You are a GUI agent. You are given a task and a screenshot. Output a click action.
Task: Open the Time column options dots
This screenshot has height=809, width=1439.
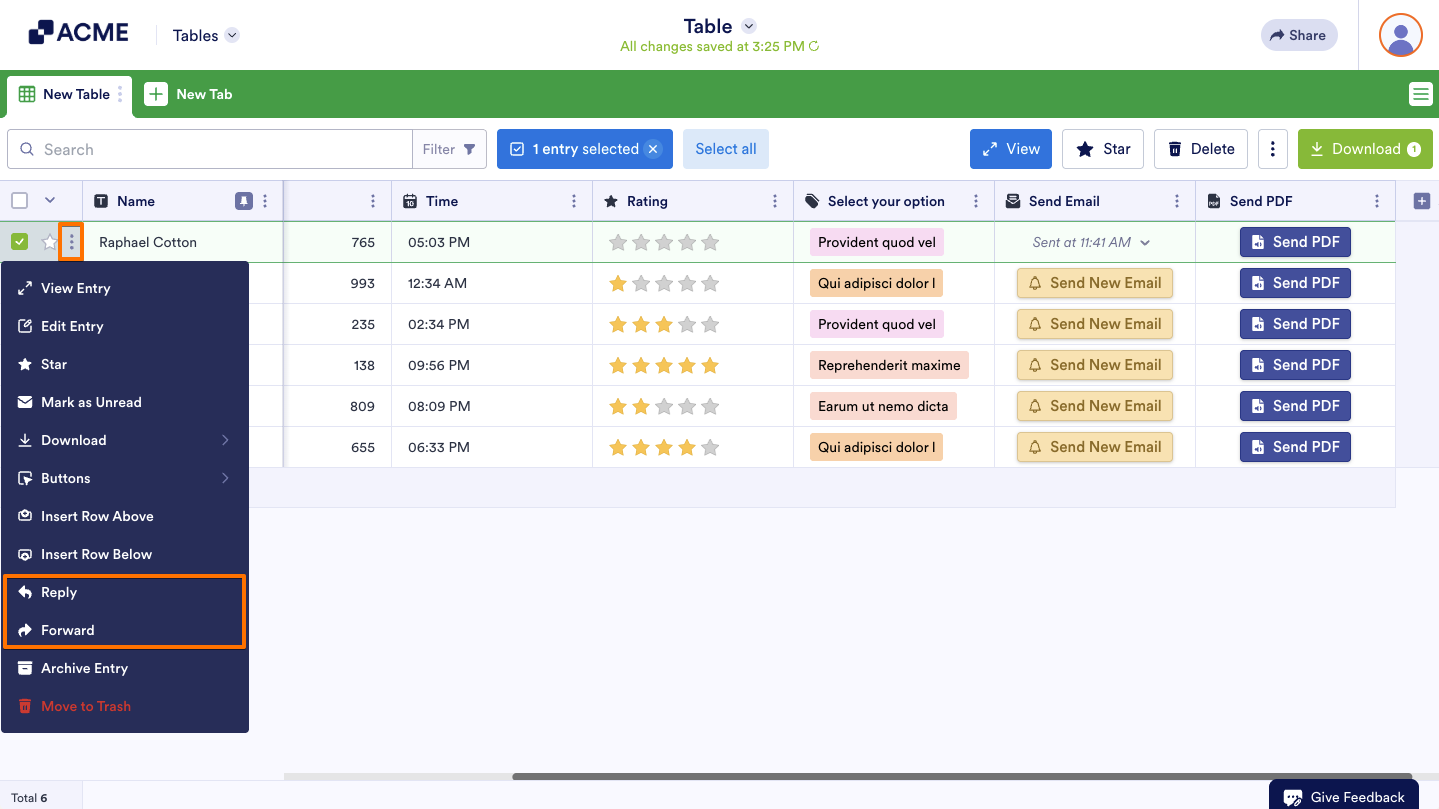click(574, 201)
